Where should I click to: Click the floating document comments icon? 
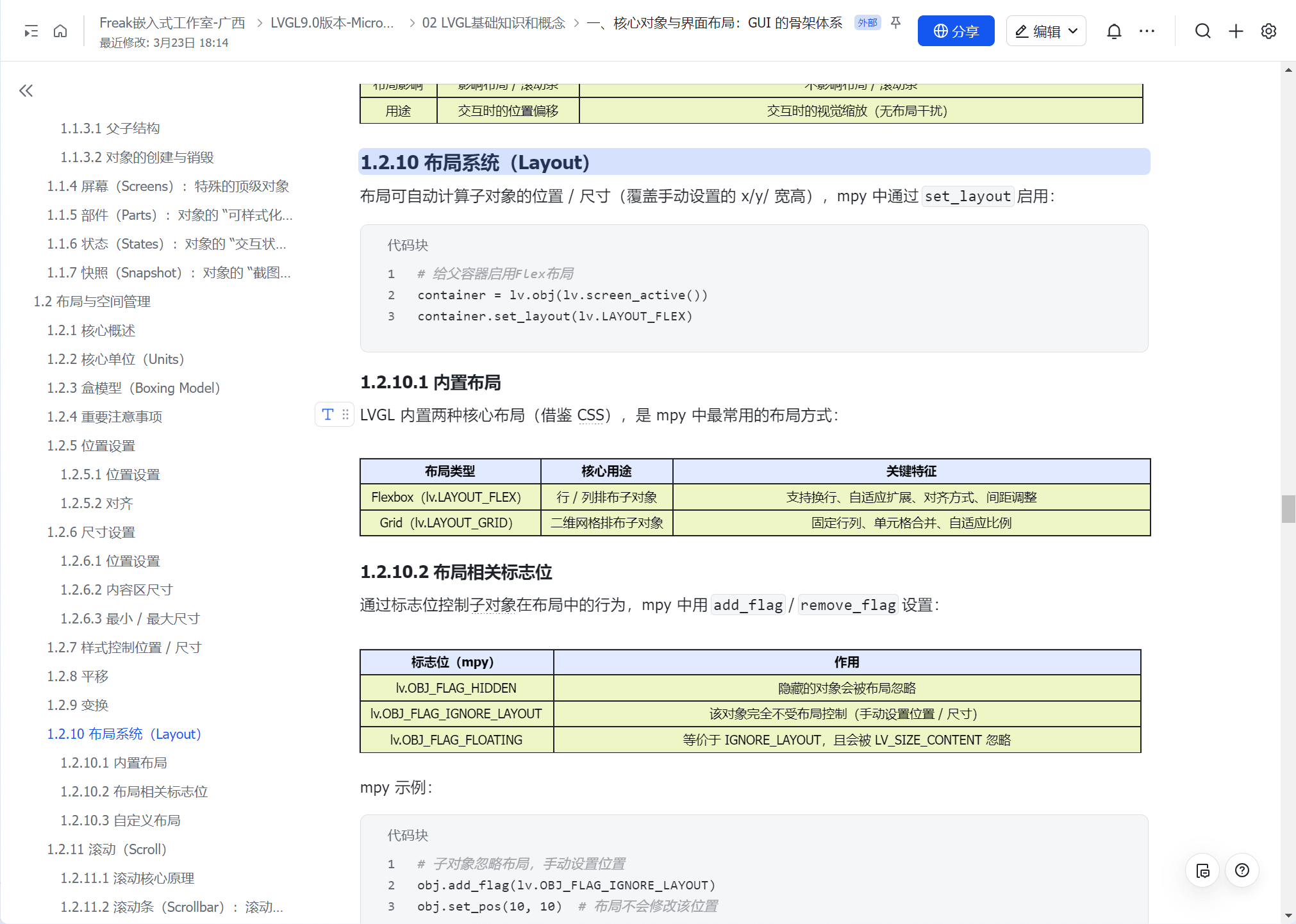1202,870
